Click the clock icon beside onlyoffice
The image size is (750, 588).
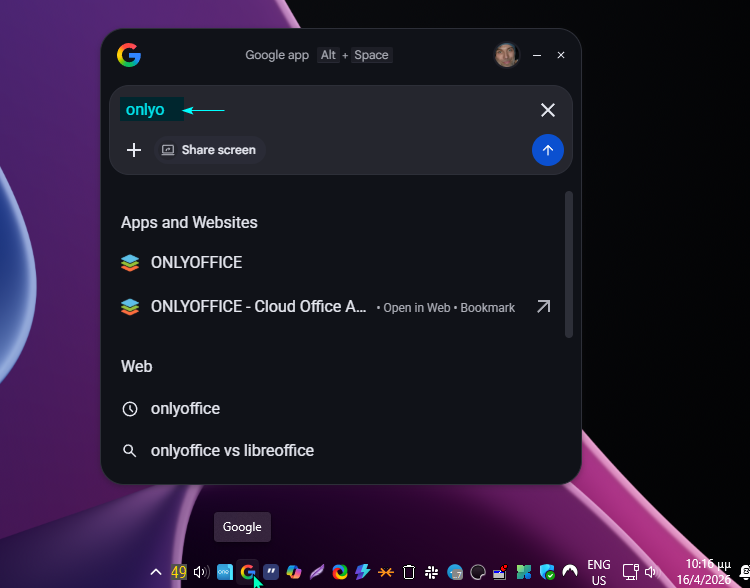coord(130,409)
